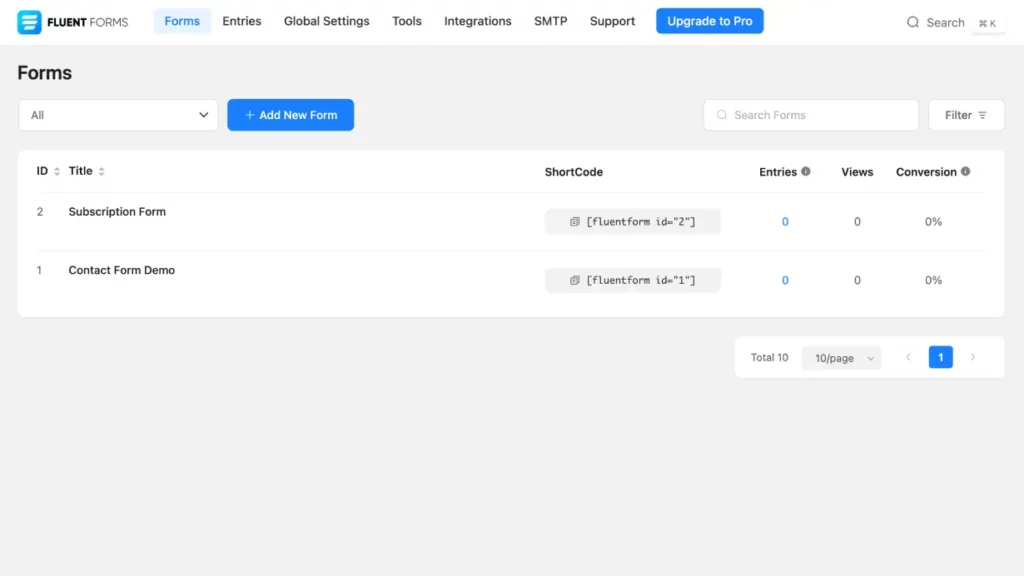Go to next page arrow
Image resolution: width=1024 pixels, height=576 pixels.
point(973,357)
